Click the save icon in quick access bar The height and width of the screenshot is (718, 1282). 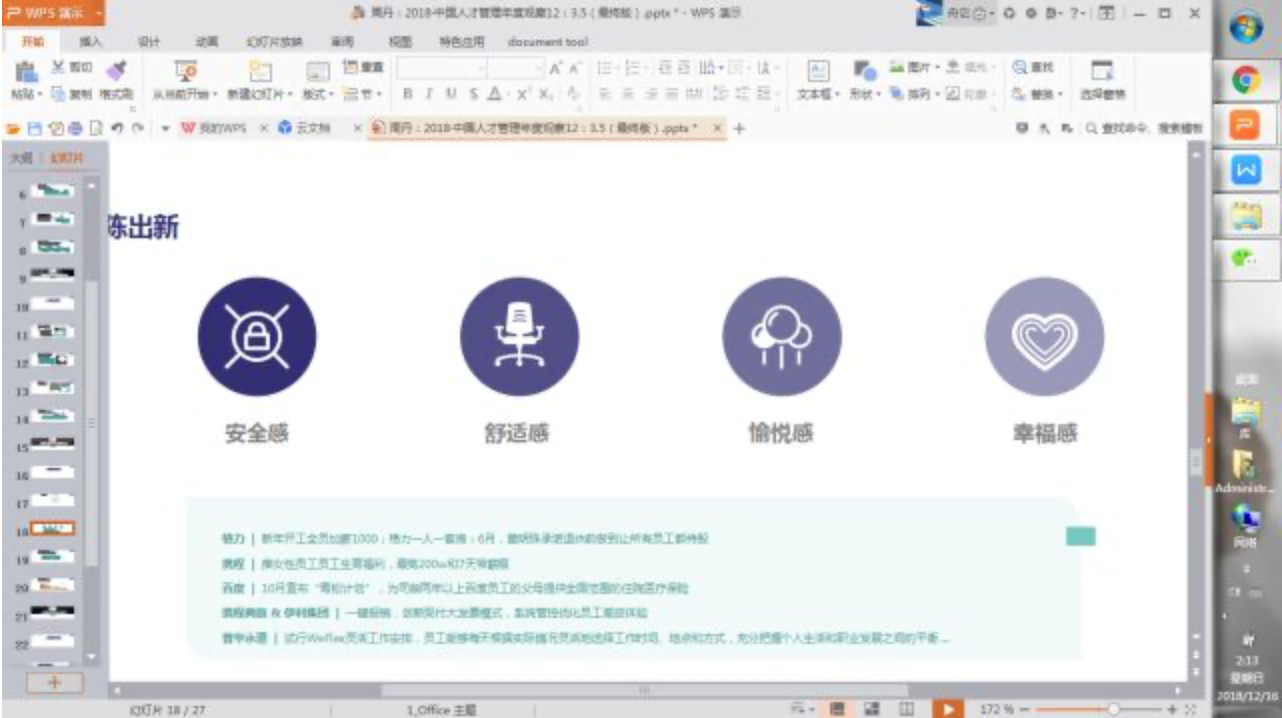tap(34, 129)
